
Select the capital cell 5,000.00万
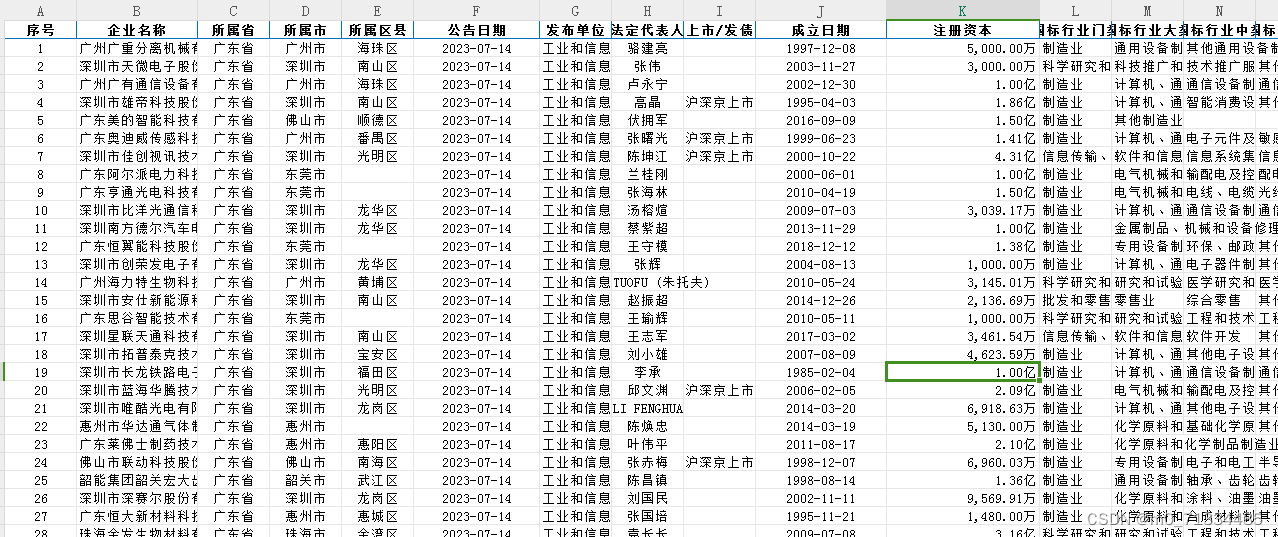tap(962, 48)
